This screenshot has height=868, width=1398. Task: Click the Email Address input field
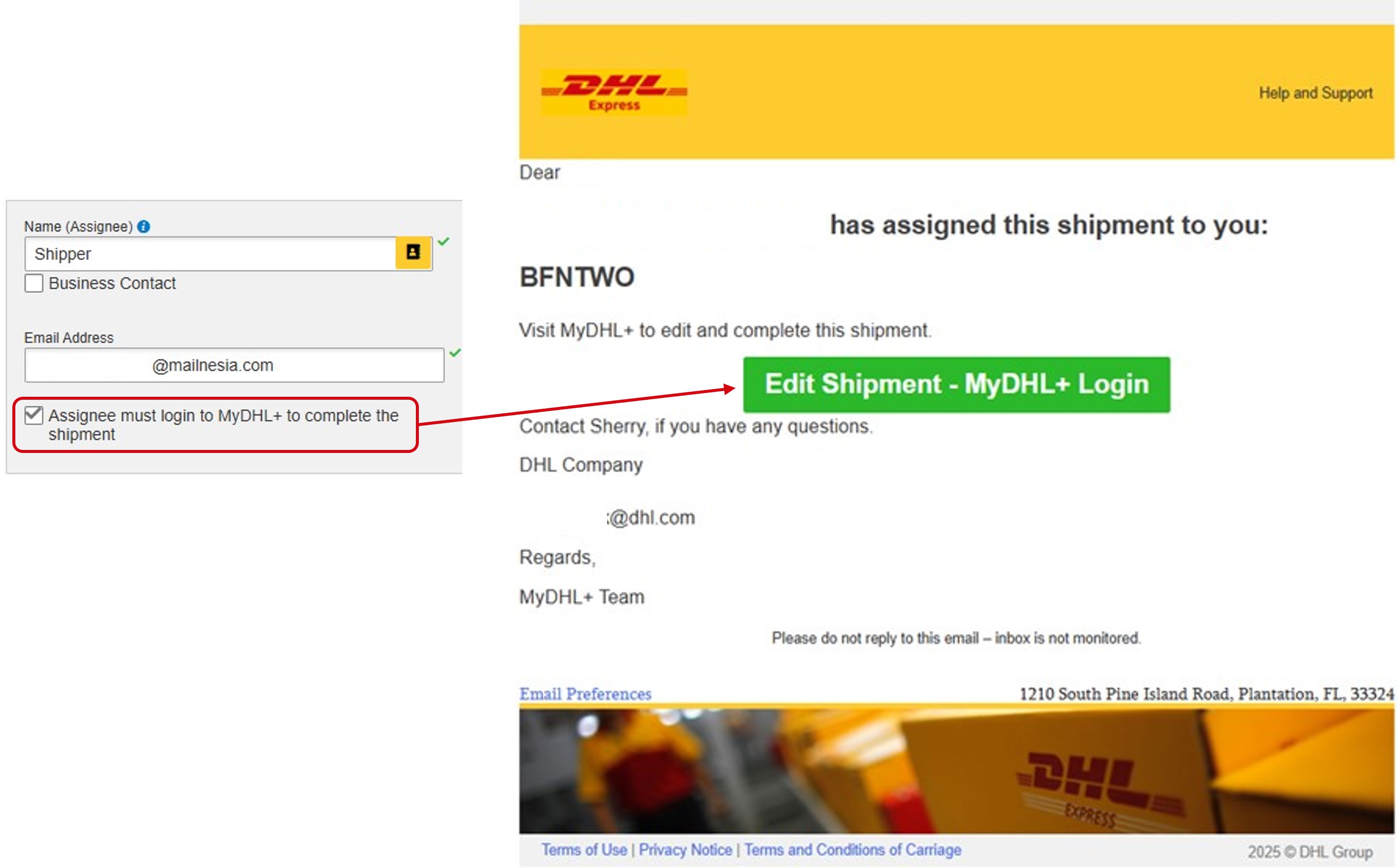(234, 365)
